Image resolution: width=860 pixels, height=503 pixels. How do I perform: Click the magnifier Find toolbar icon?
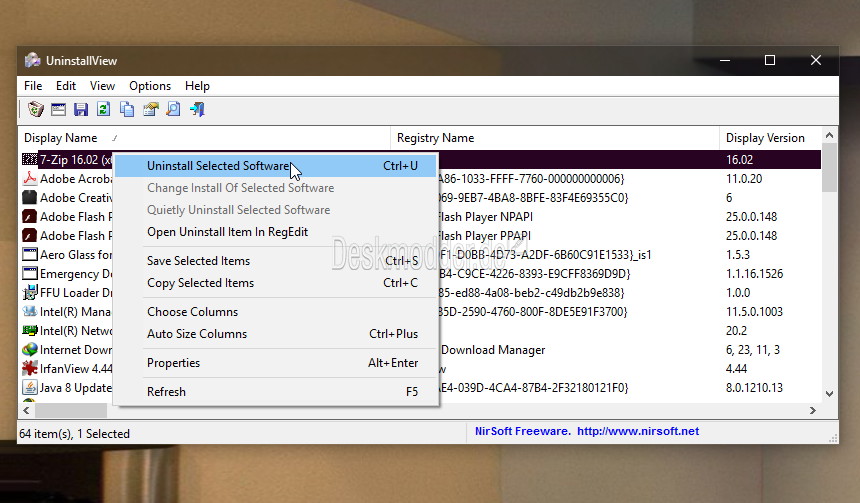173,109
